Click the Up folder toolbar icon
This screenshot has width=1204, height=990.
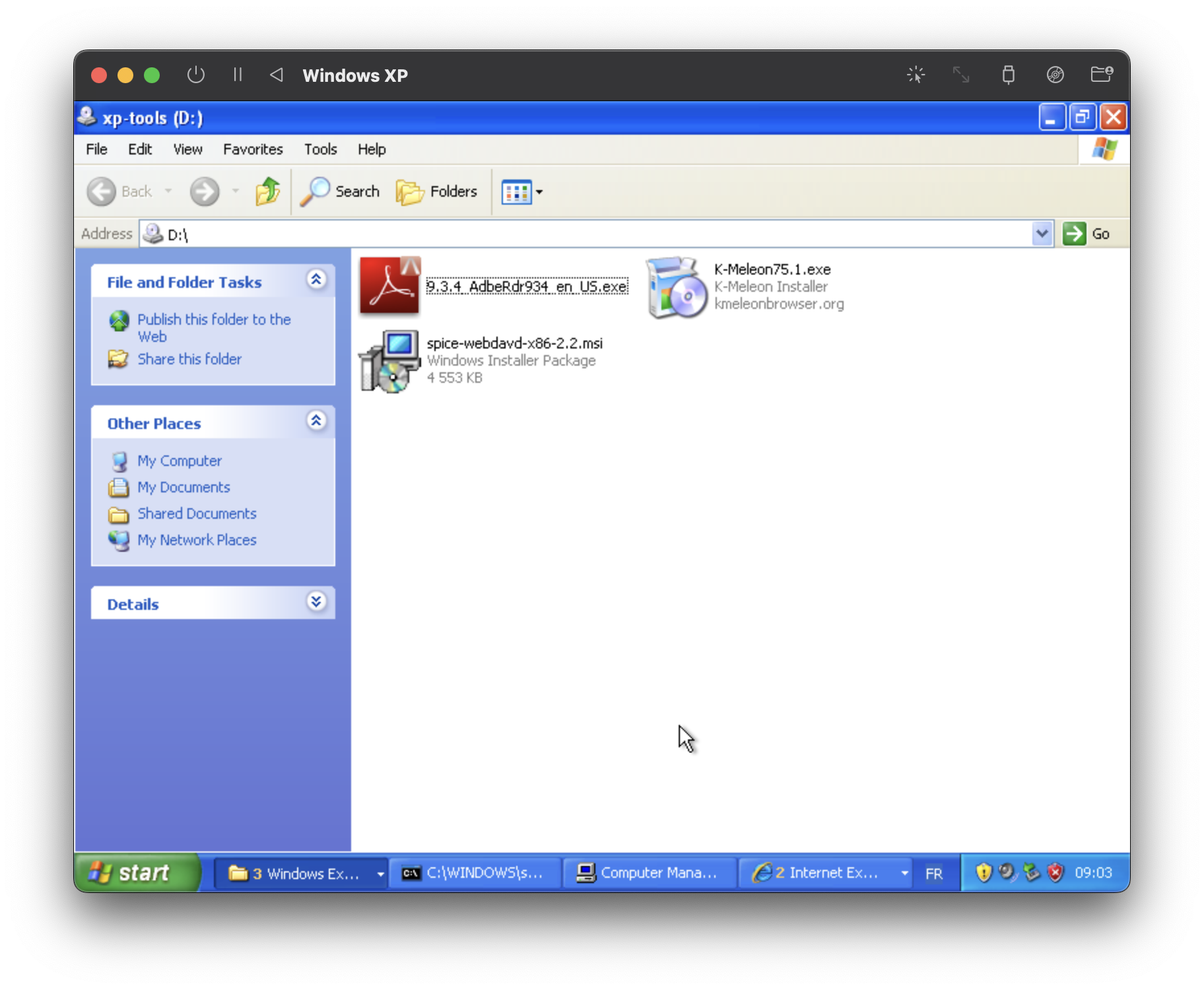tap(267, 191)
